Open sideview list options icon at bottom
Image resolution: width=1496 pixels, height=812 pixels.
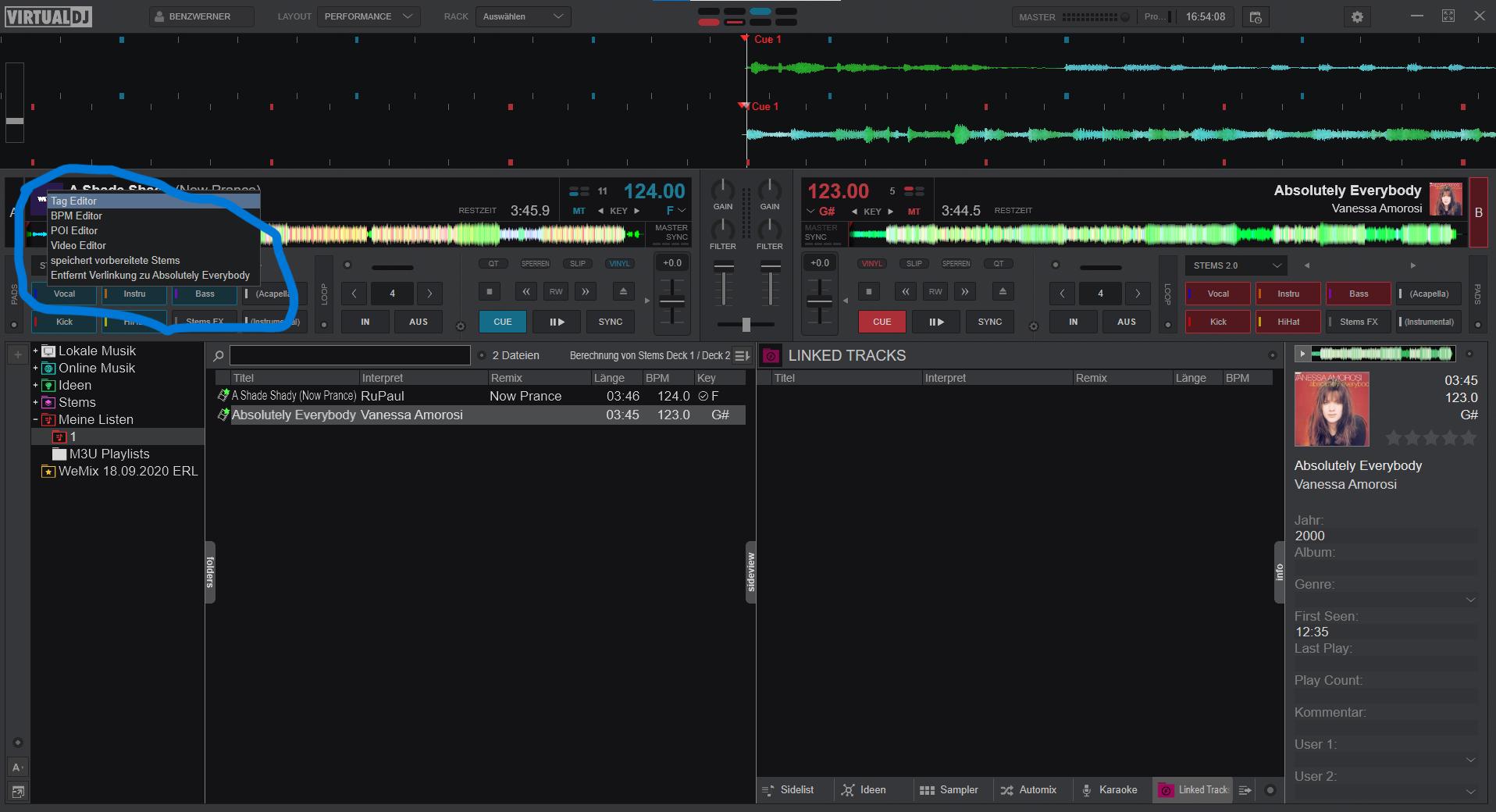(1245, 790)
